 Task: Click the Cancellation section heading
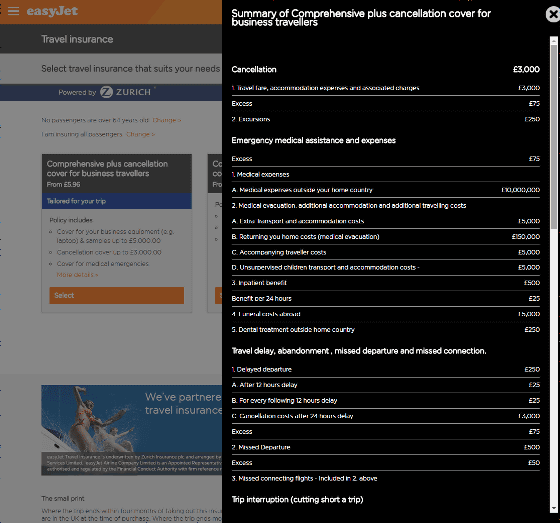click(254, 69)
